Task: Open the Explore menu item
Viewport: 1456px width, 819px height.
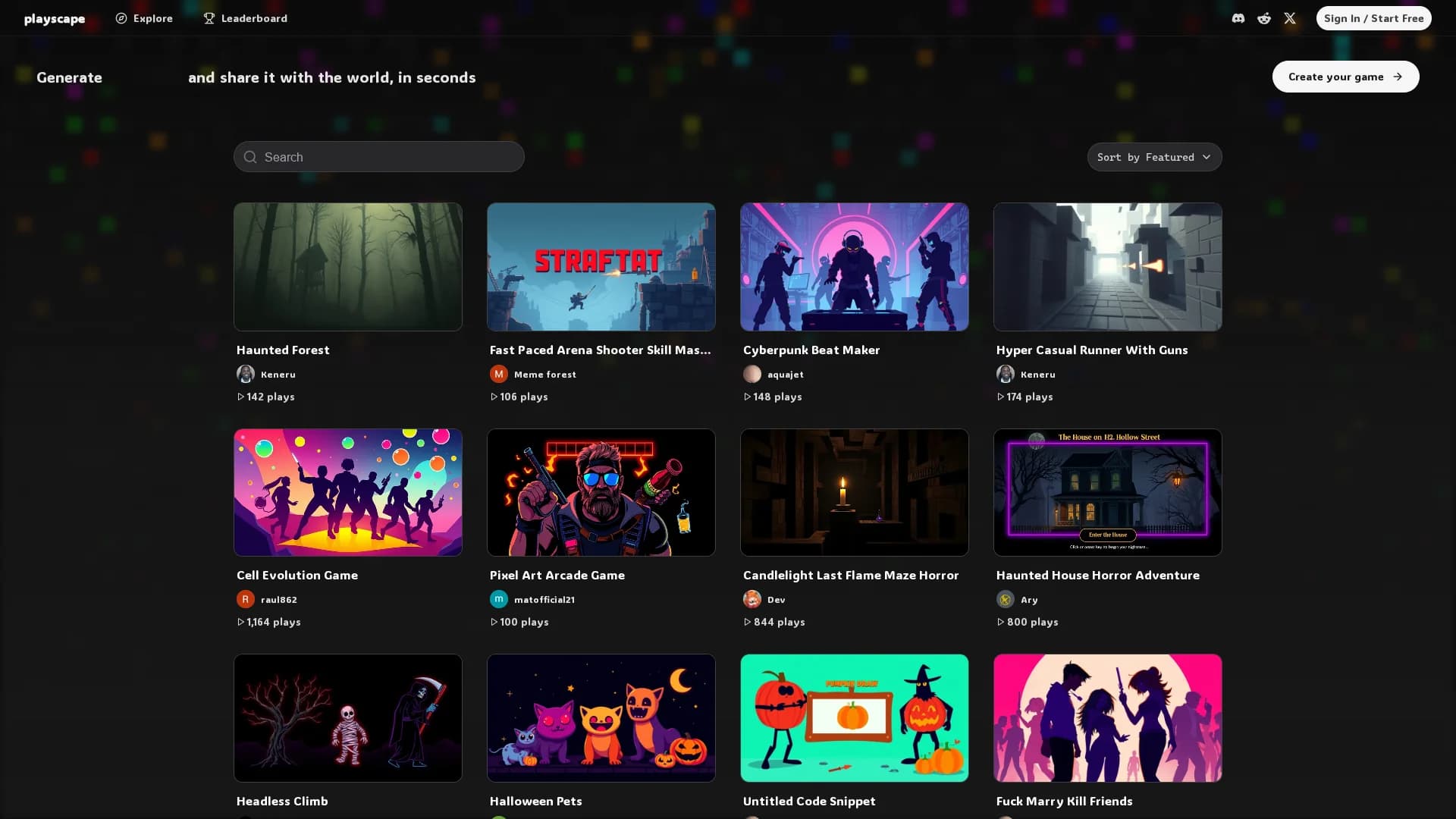Action: pyautogui.click(x=144, y=18)
